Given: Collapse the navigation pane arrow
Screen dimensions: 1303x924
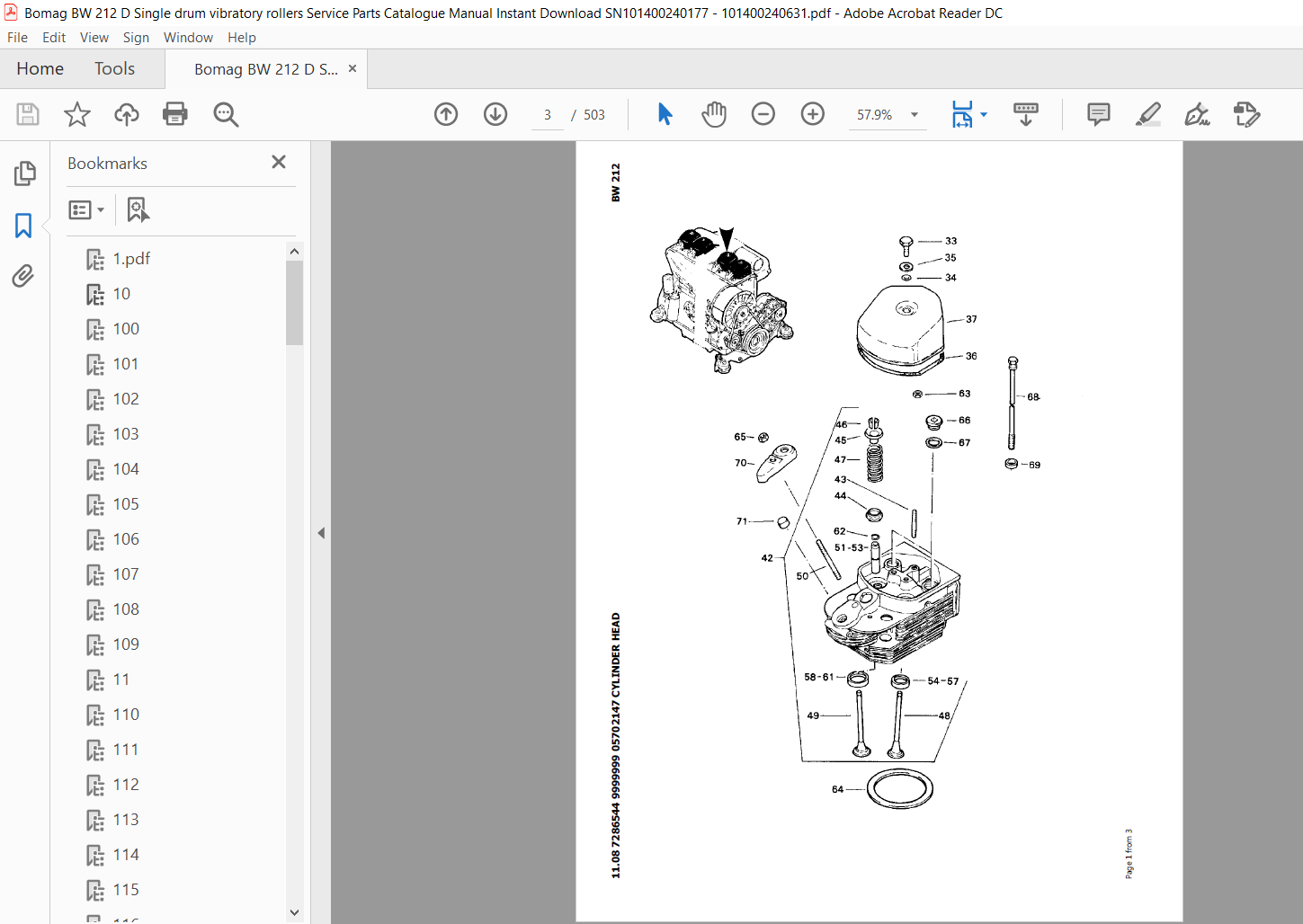Looking at the screenshot, I should 321,533.
